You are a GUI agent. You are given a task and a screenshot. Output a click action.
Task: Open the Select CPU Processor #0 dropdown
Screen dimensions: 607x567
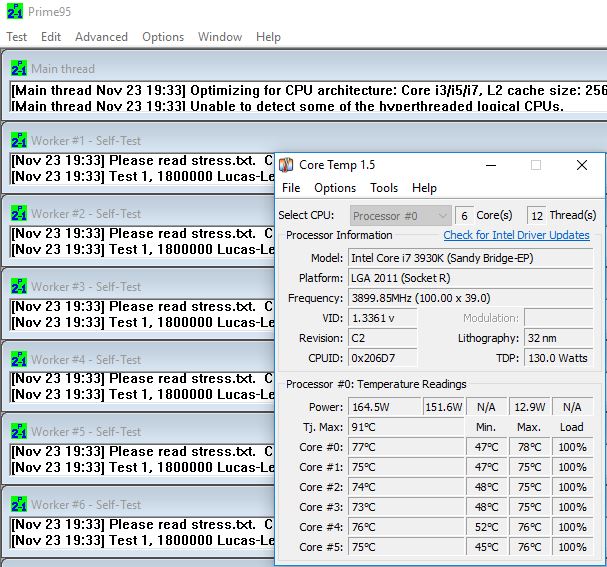[x=401, y=215]
